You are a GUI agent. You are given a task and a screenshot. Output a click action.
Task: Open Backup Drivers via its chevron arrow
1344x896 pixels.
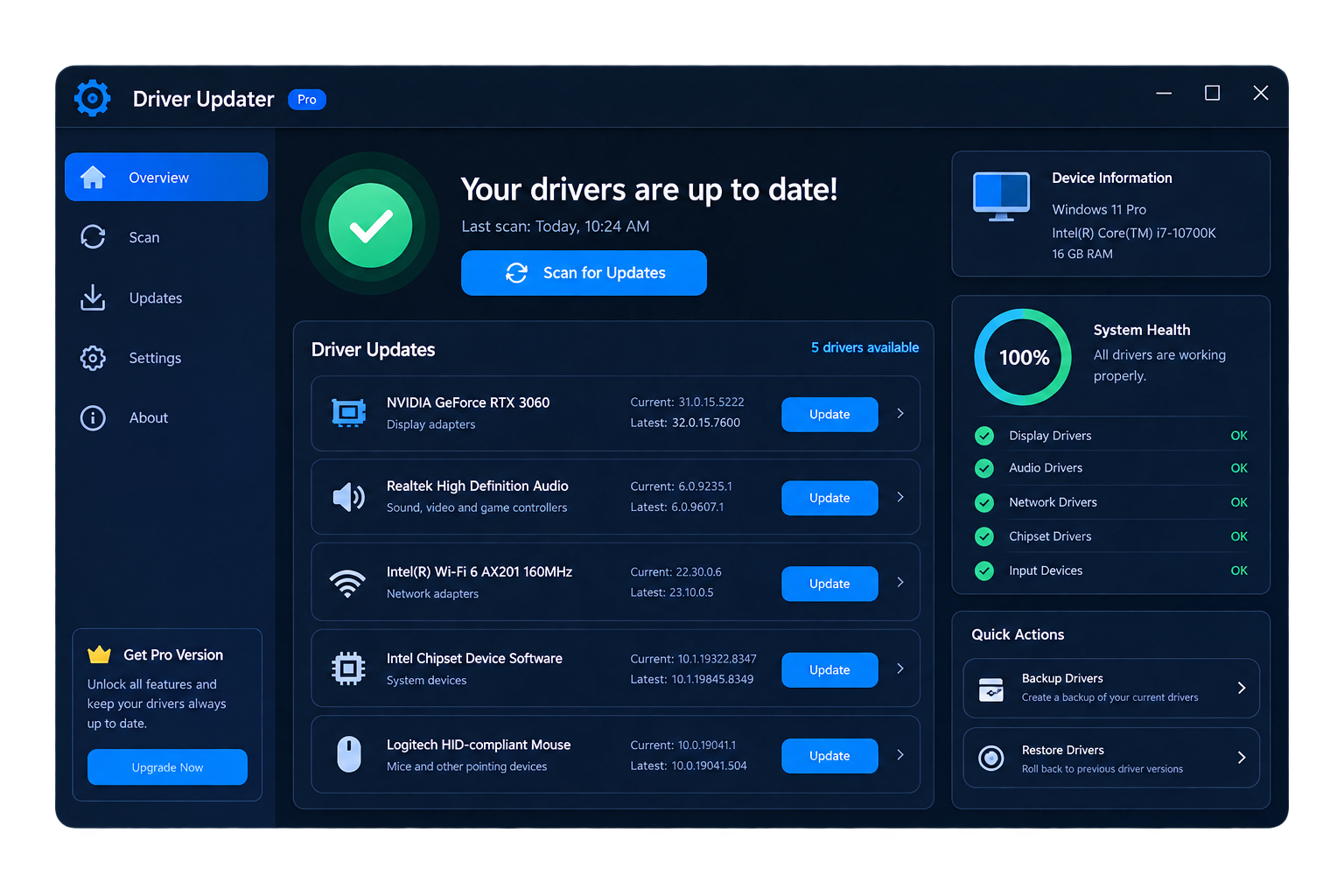pyautogui.click(x=1242, y=688)
